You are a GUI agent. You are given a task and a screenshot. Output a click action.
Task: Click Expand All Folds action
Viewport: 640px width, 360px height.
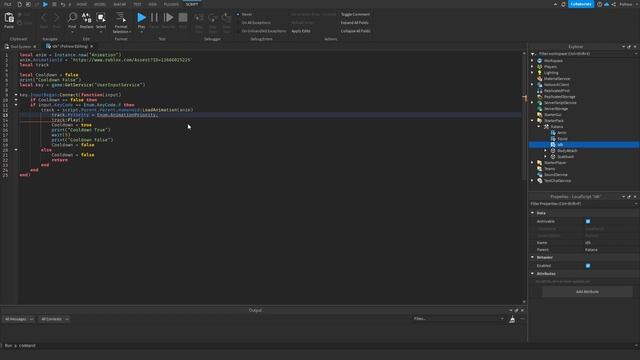[354, 23]
